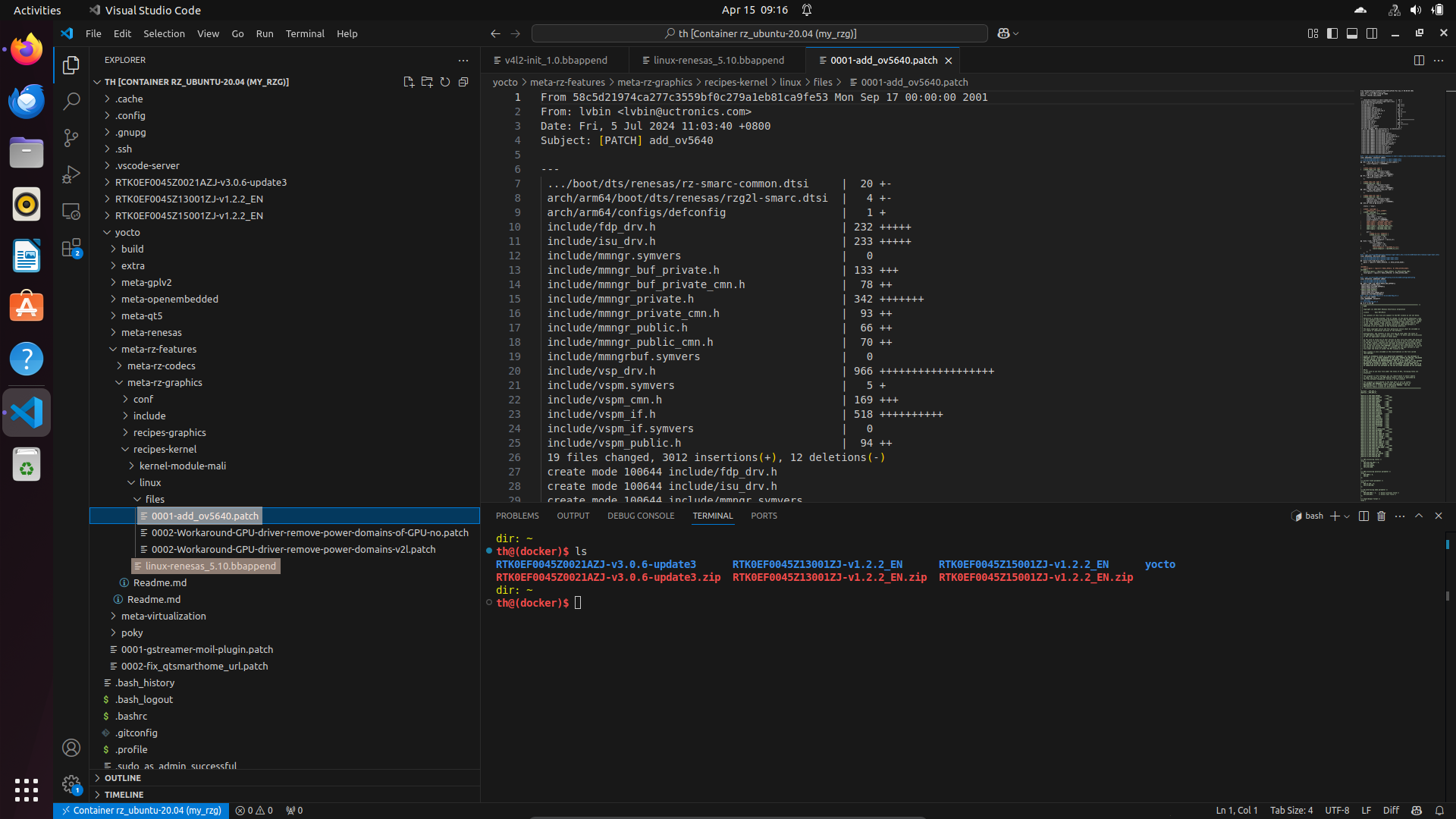1456x819 pixels.
Task: Click the command center search box
Action: pyautogui.click(x=759, y=33)
